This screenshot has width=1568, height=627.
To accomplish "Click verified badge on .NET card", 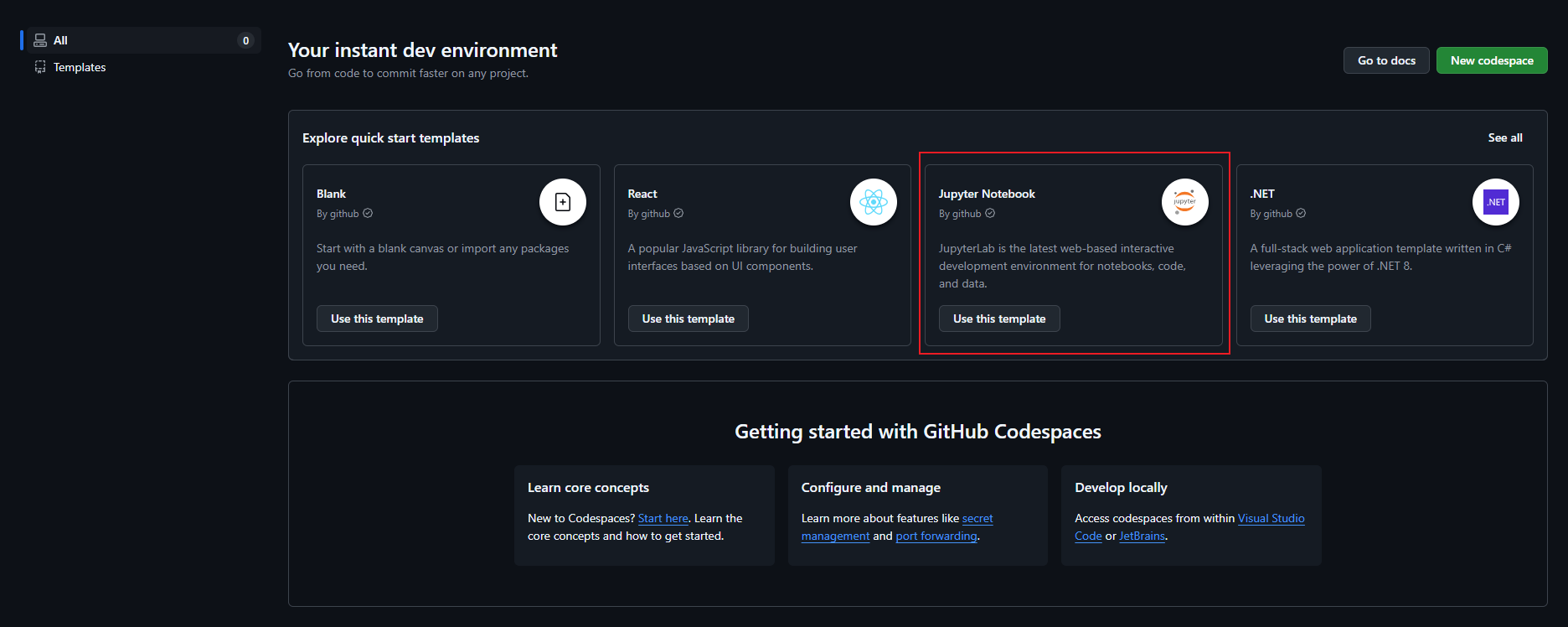I will coord(1301,213).
